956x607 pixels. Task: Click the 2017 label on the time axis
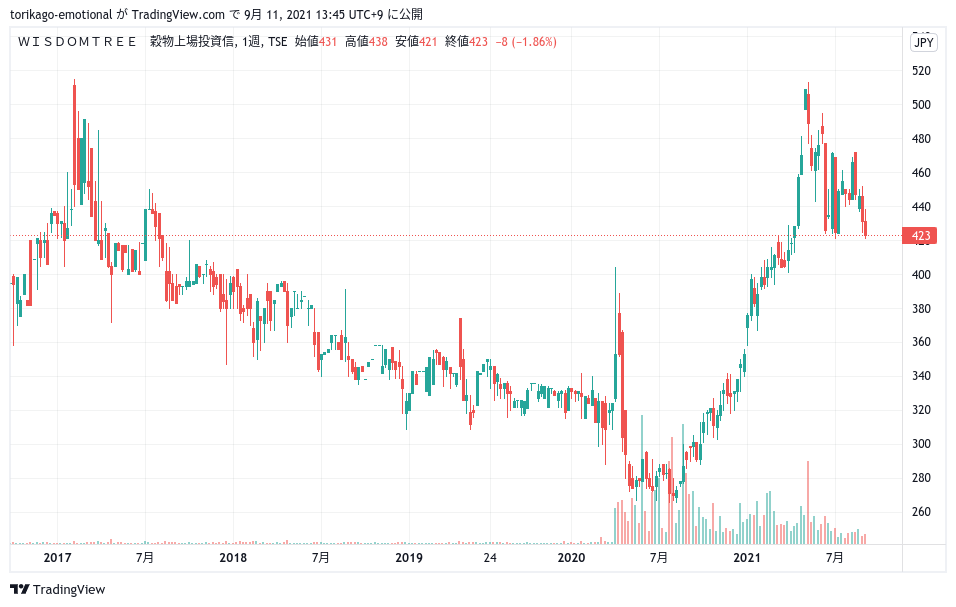tap(57, 558)
